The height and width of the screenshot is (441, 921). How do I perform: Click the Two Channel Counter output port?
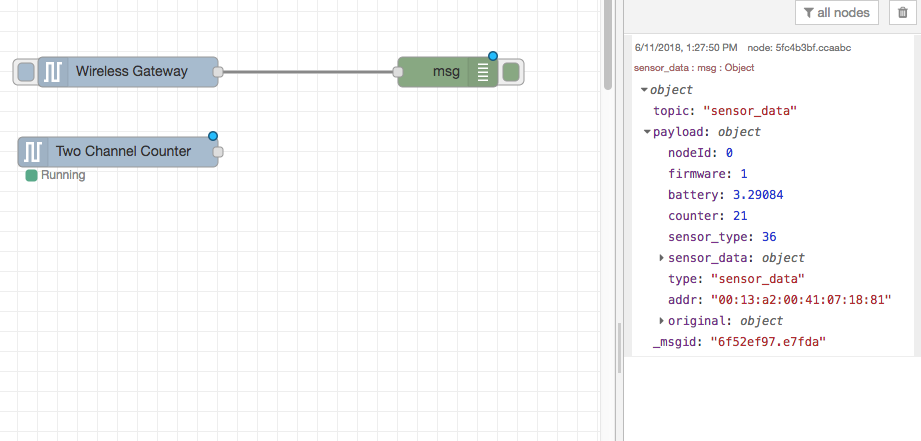click(x=218, y=152)
